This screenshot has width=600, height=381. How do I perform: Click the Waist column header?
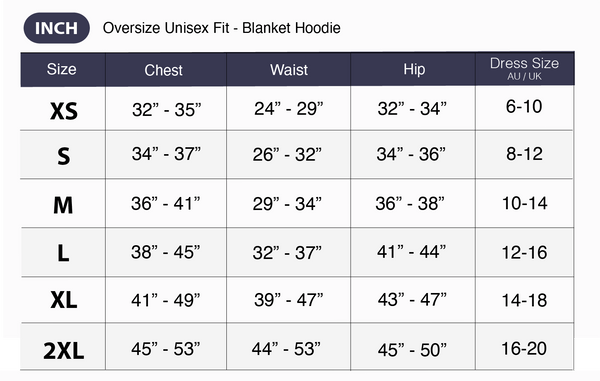[289, 70]
